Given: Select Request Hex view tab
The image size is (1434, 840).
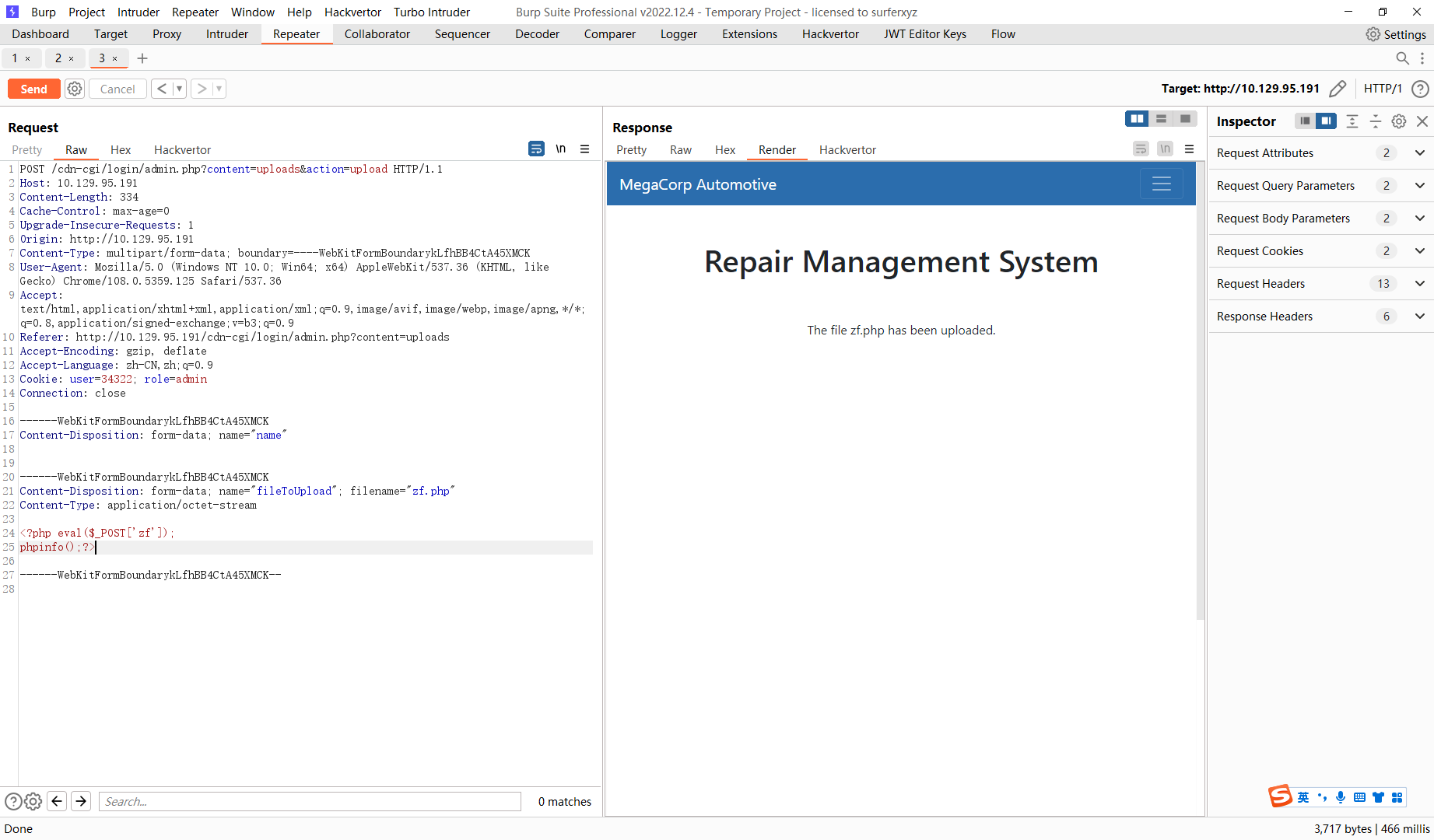Looking at the screenshot, I should [x=121, y=149].
